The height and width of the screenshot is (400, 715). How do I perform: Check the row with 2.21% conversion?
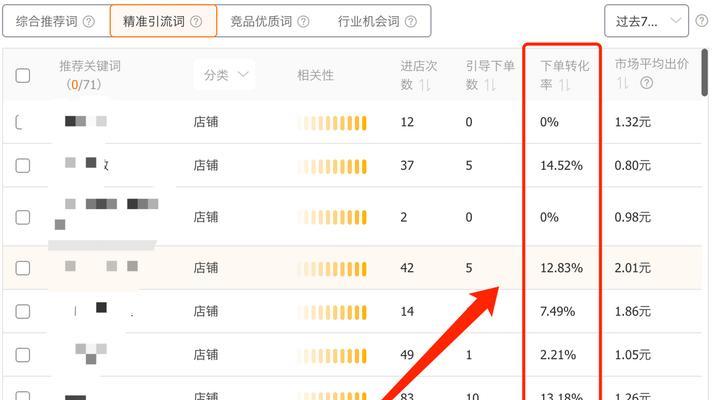click(x=23, y=355)
